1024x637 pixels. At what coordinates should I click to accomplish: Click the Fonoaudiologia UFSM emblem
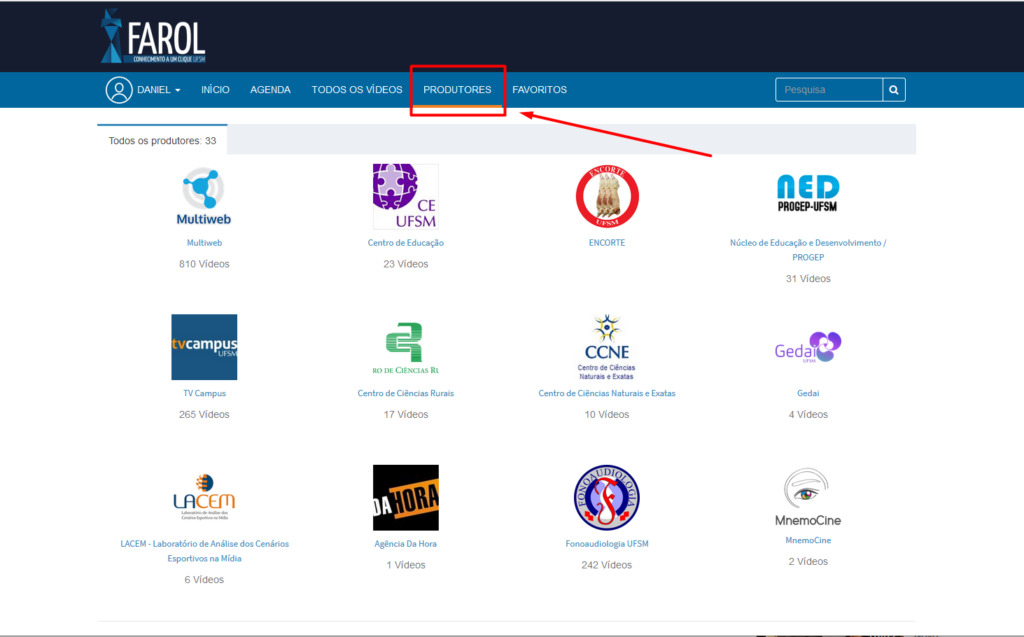pos(607,497)
